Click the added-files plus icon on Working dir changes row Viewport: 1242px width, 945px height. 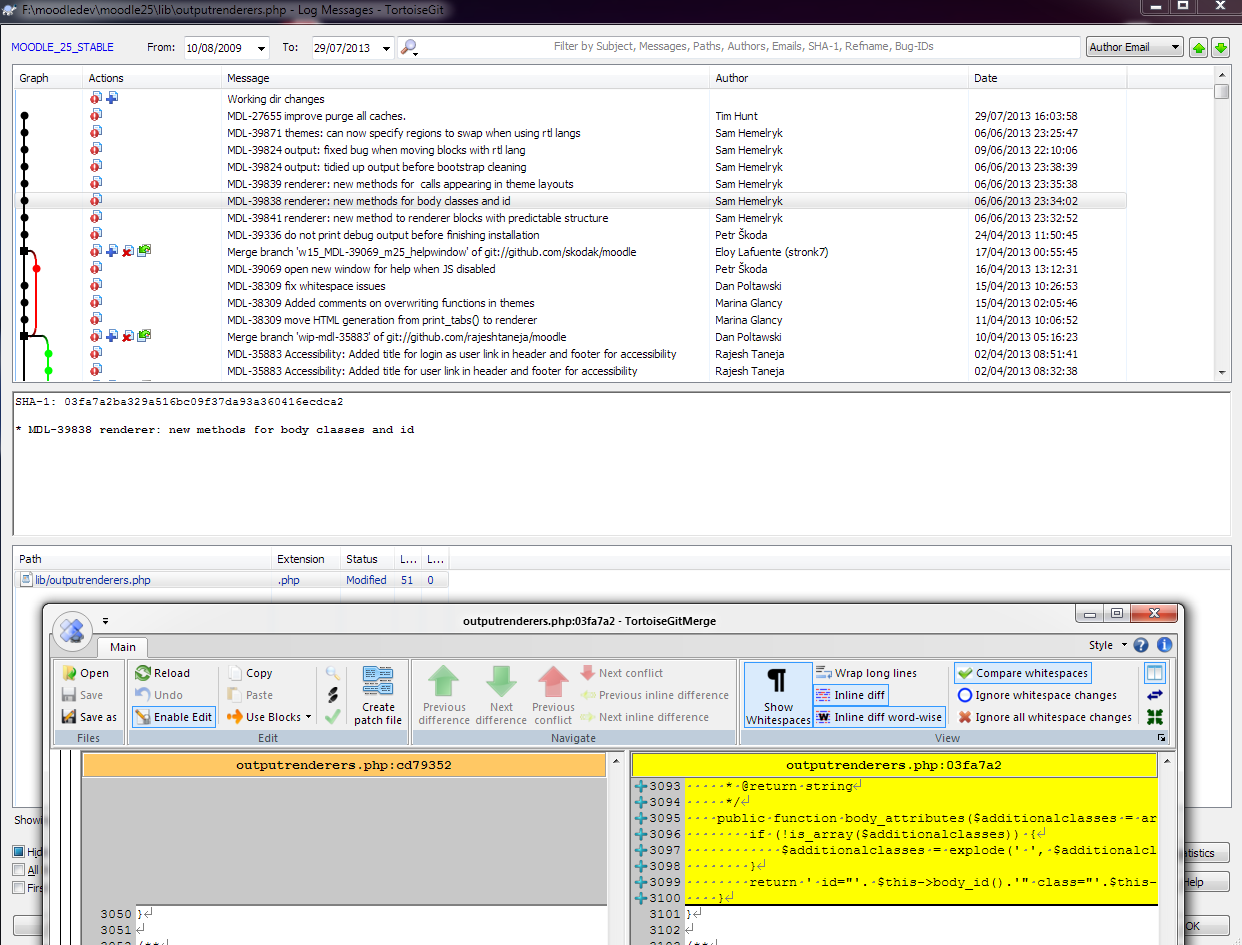coord(112,99)
